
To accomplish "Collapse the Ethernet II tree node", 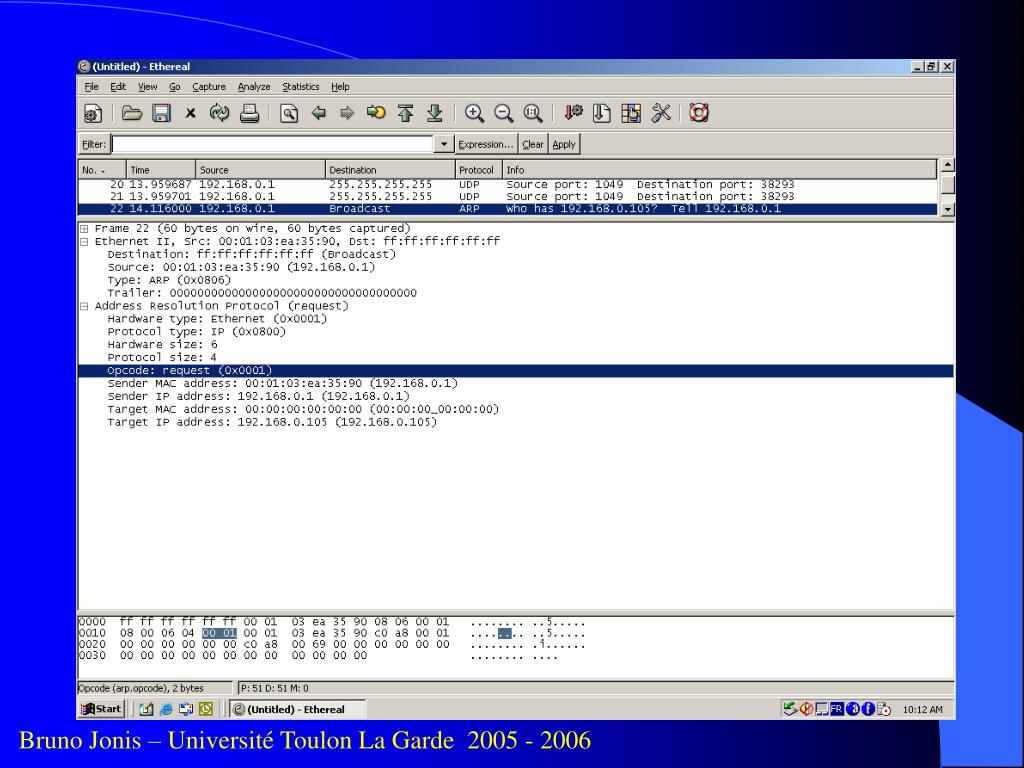I will coord(84,242).
